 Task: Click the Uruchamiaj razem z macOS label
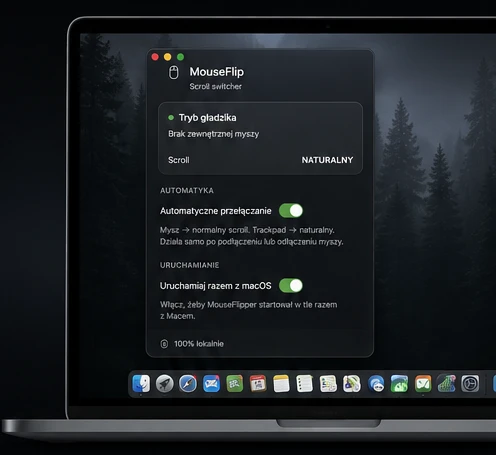pyautogui.click(x=215, y=286)
